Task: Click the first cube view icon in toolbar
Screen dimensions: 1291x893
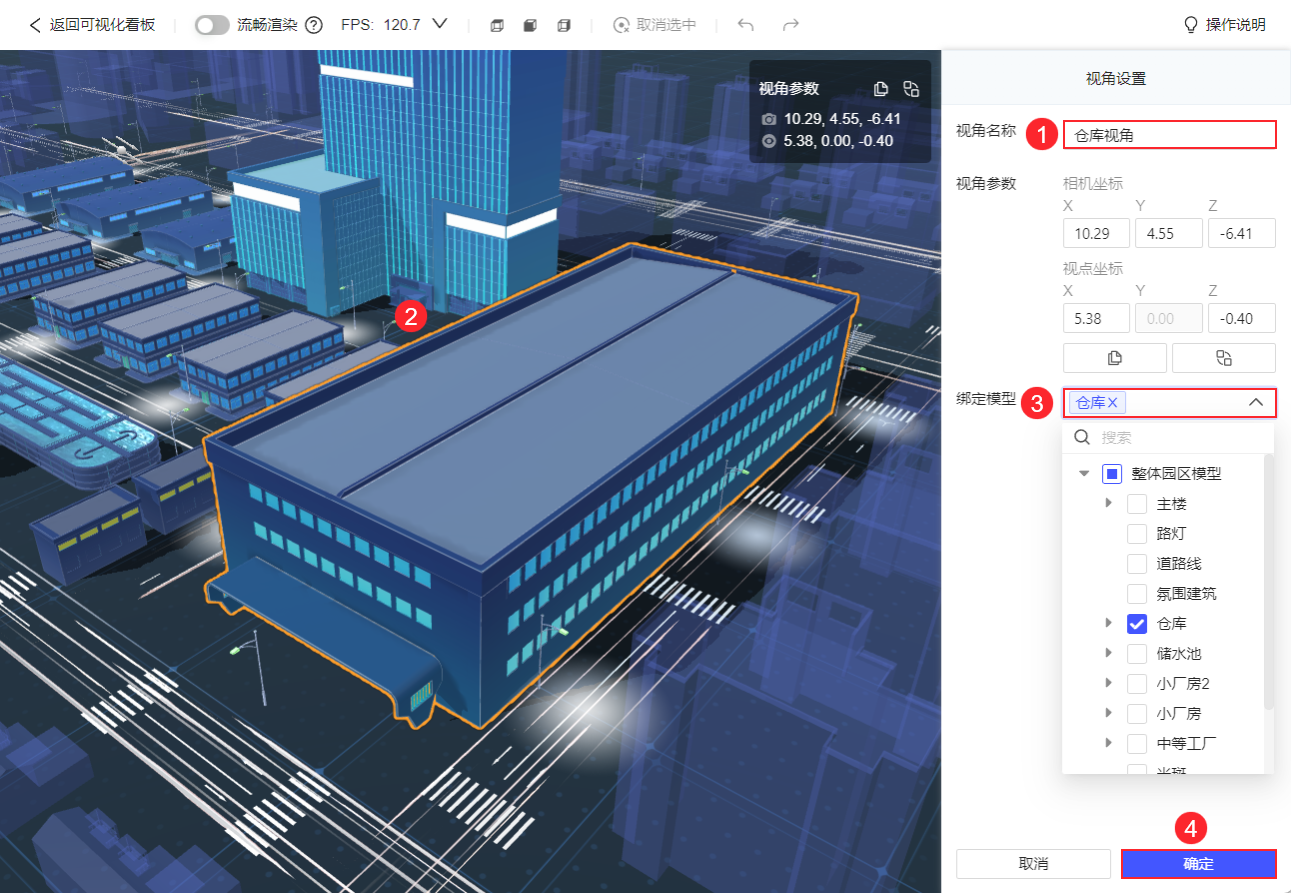Action: [x=497, y=25]
